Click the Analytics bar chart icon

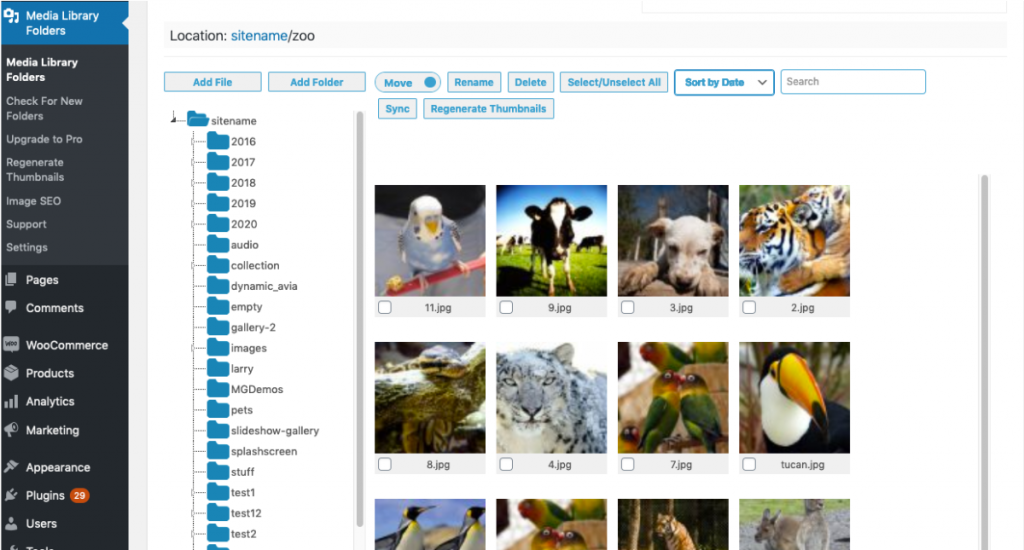click(x=10, y=401)
